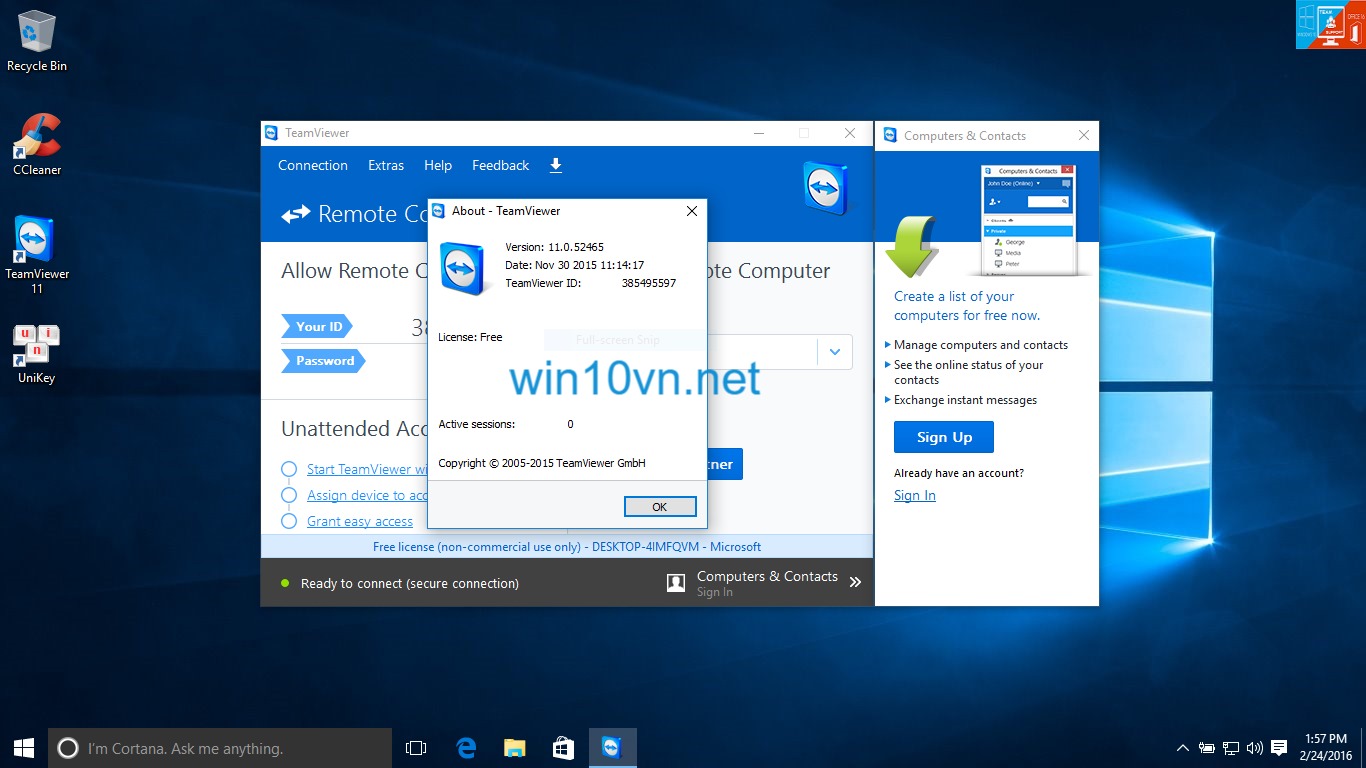The image size is (1366, 768).
Task: Click the Free license info bar text
Action: [x=567, y=547]
